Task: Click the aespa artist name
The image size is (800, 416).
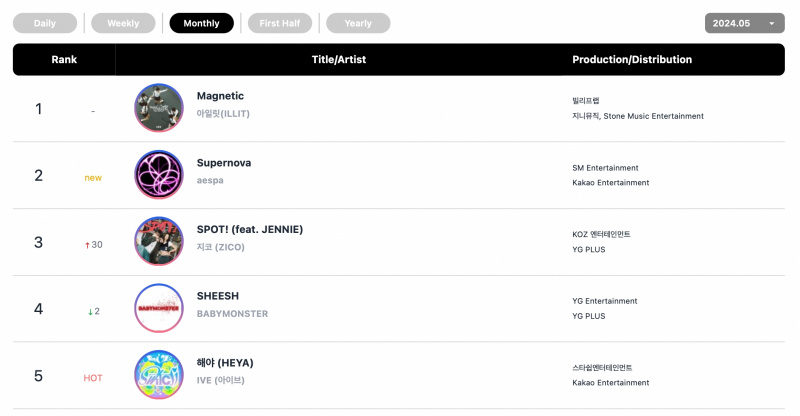Action: point(210,180)
